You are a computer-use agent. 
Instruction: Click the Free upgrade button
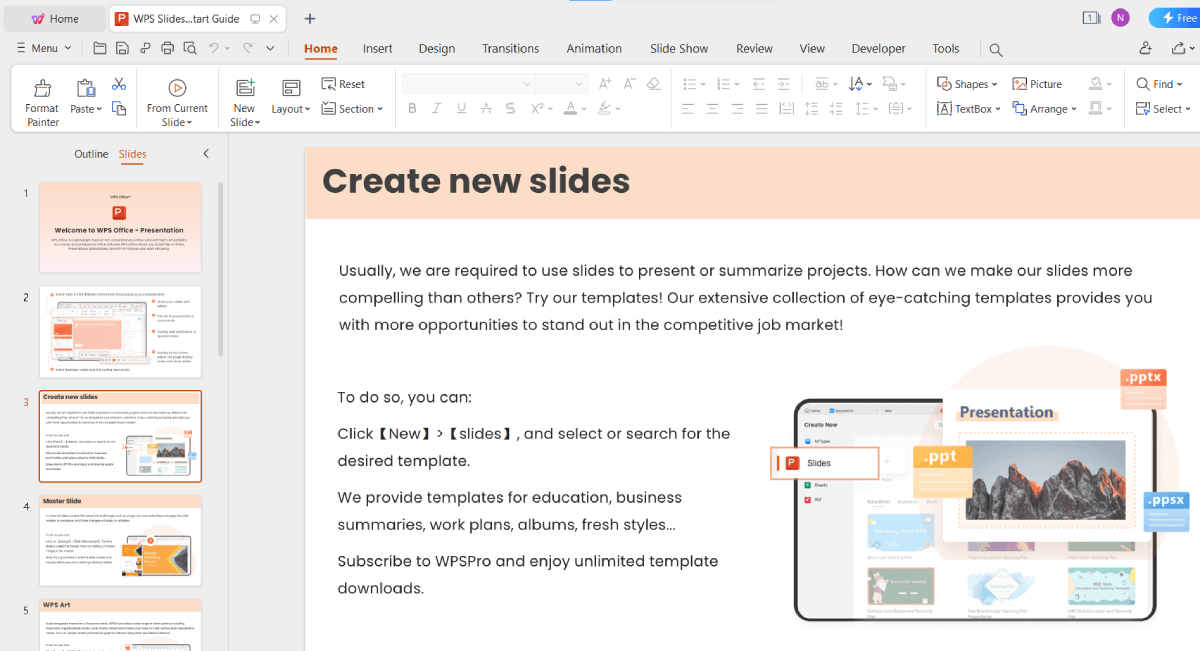[1177, 18]
